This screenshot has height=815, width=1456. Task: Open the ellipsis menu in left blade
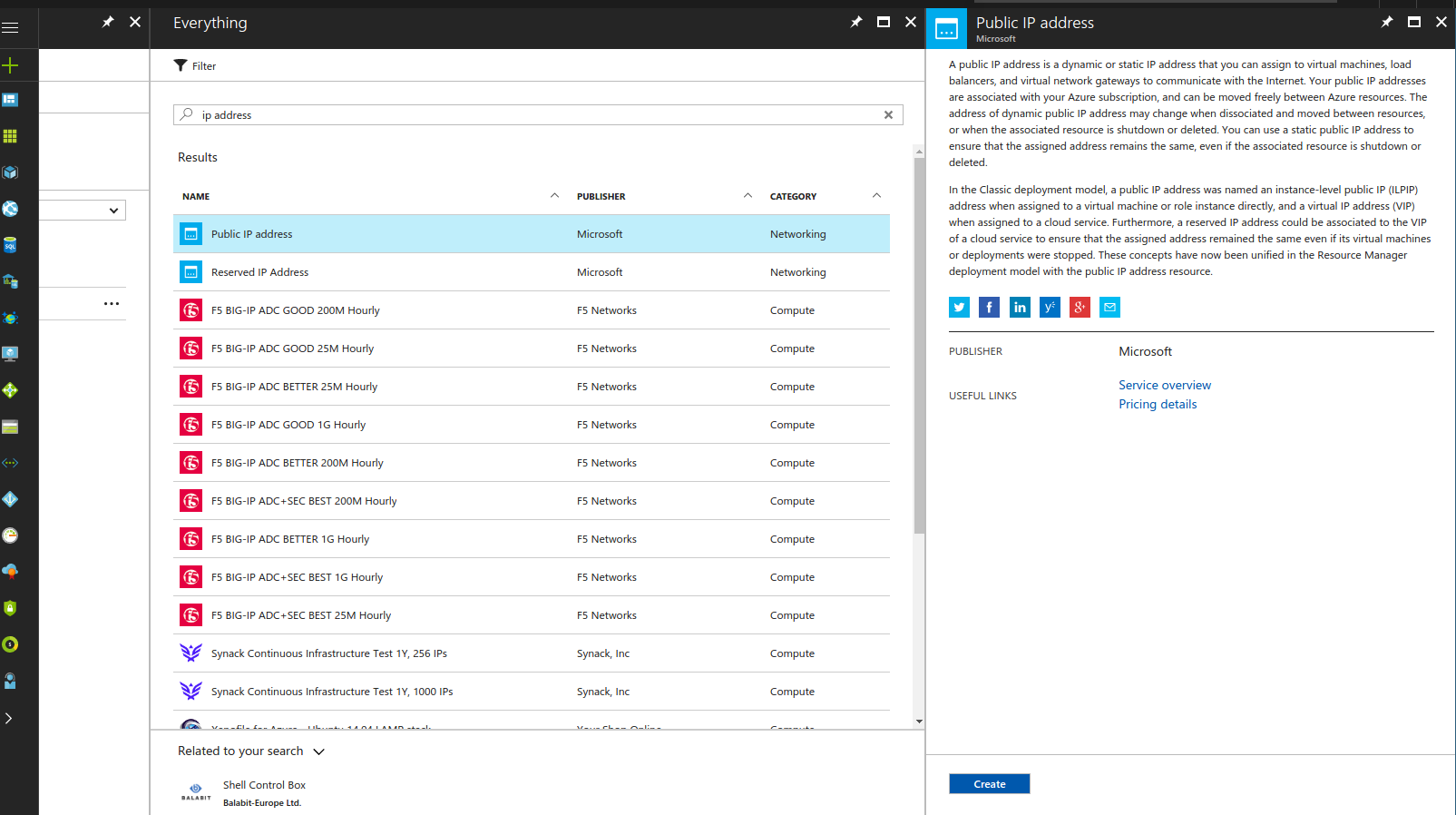(x=112, y=304)
